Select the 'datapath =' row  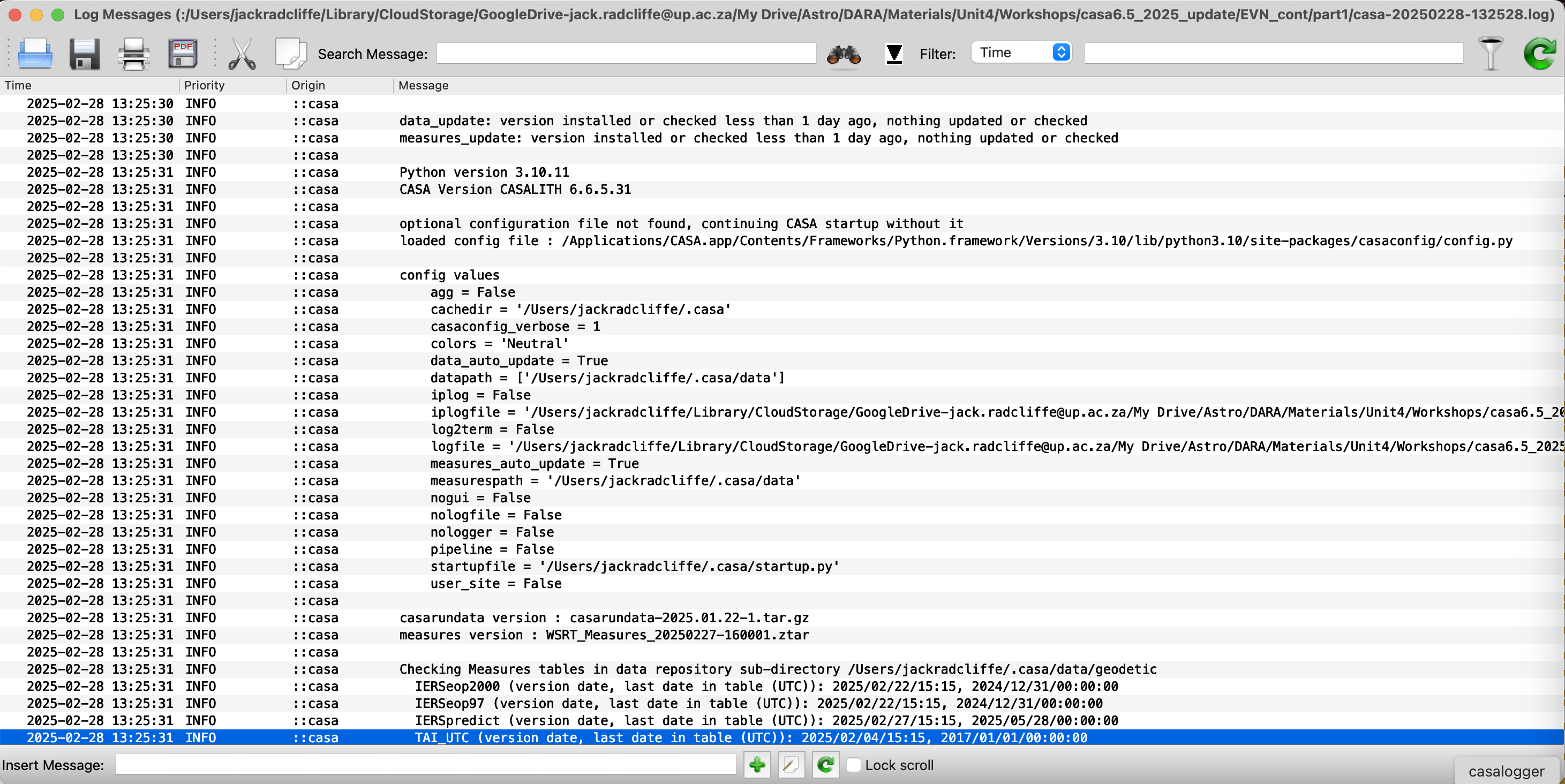point(782,378)
